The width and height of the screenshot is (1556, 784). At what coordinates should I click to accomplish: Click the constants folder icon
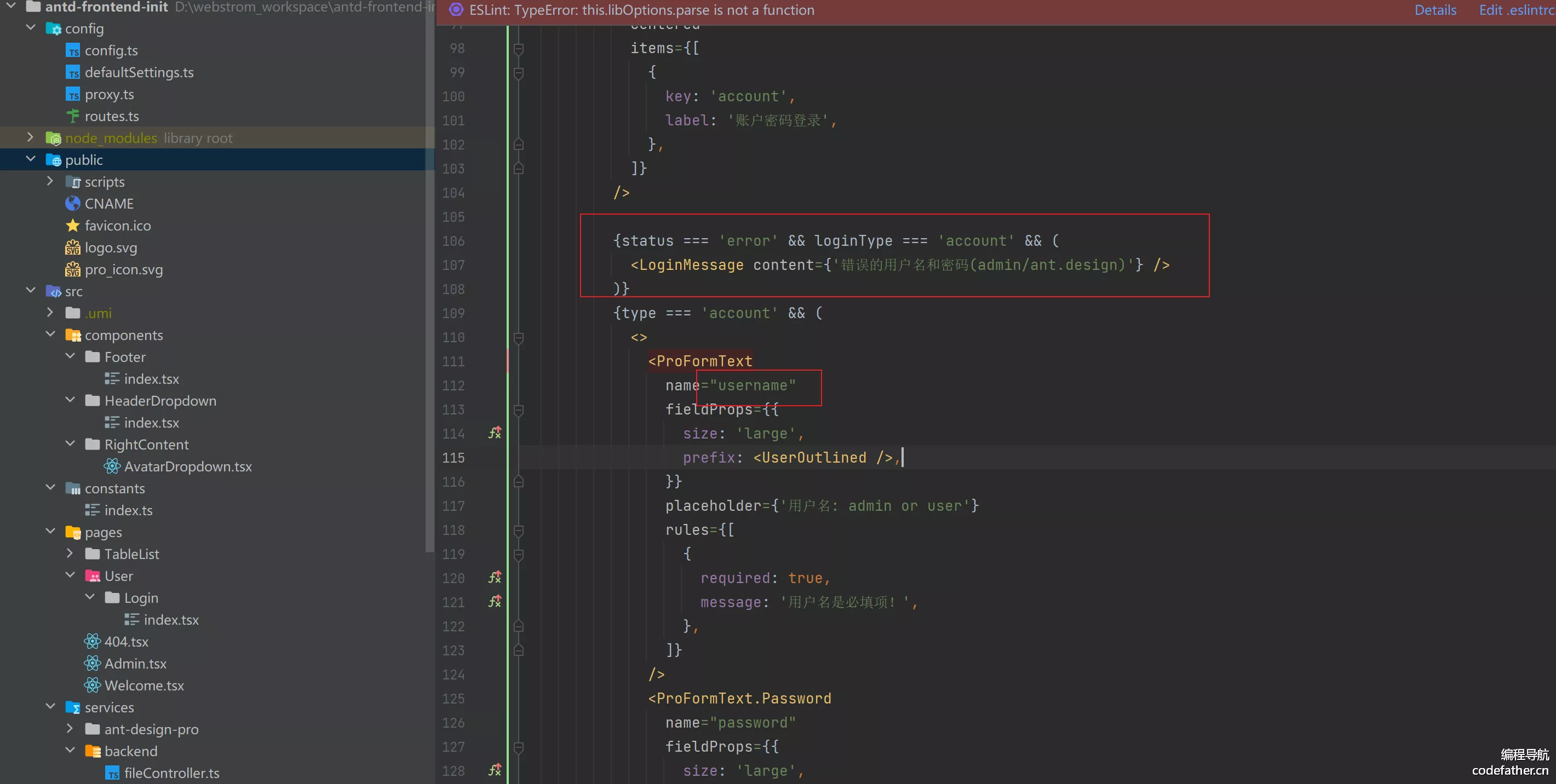[x=72, y=488]
